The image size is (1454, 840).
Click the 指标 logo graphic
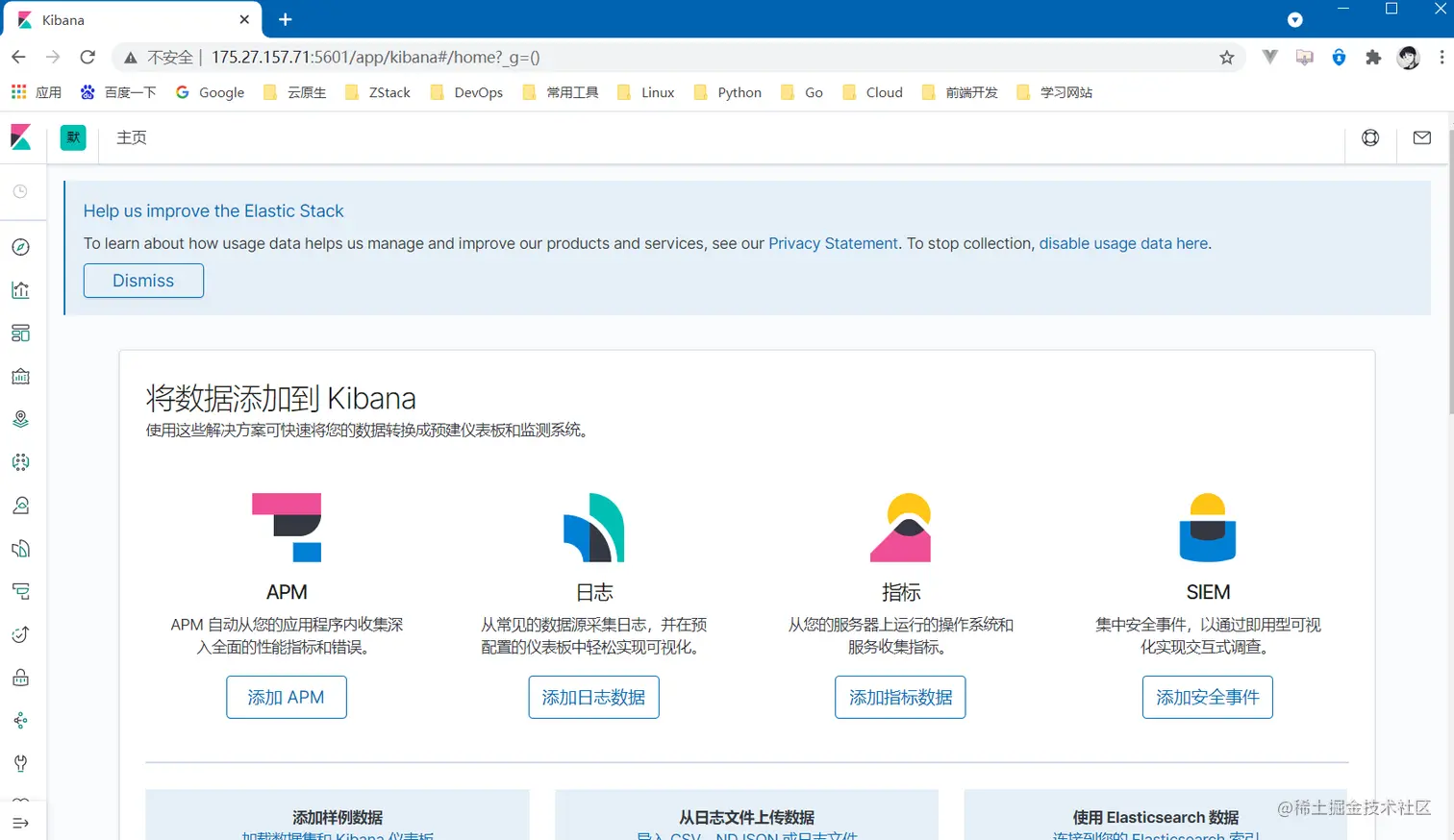click(901, 527)
